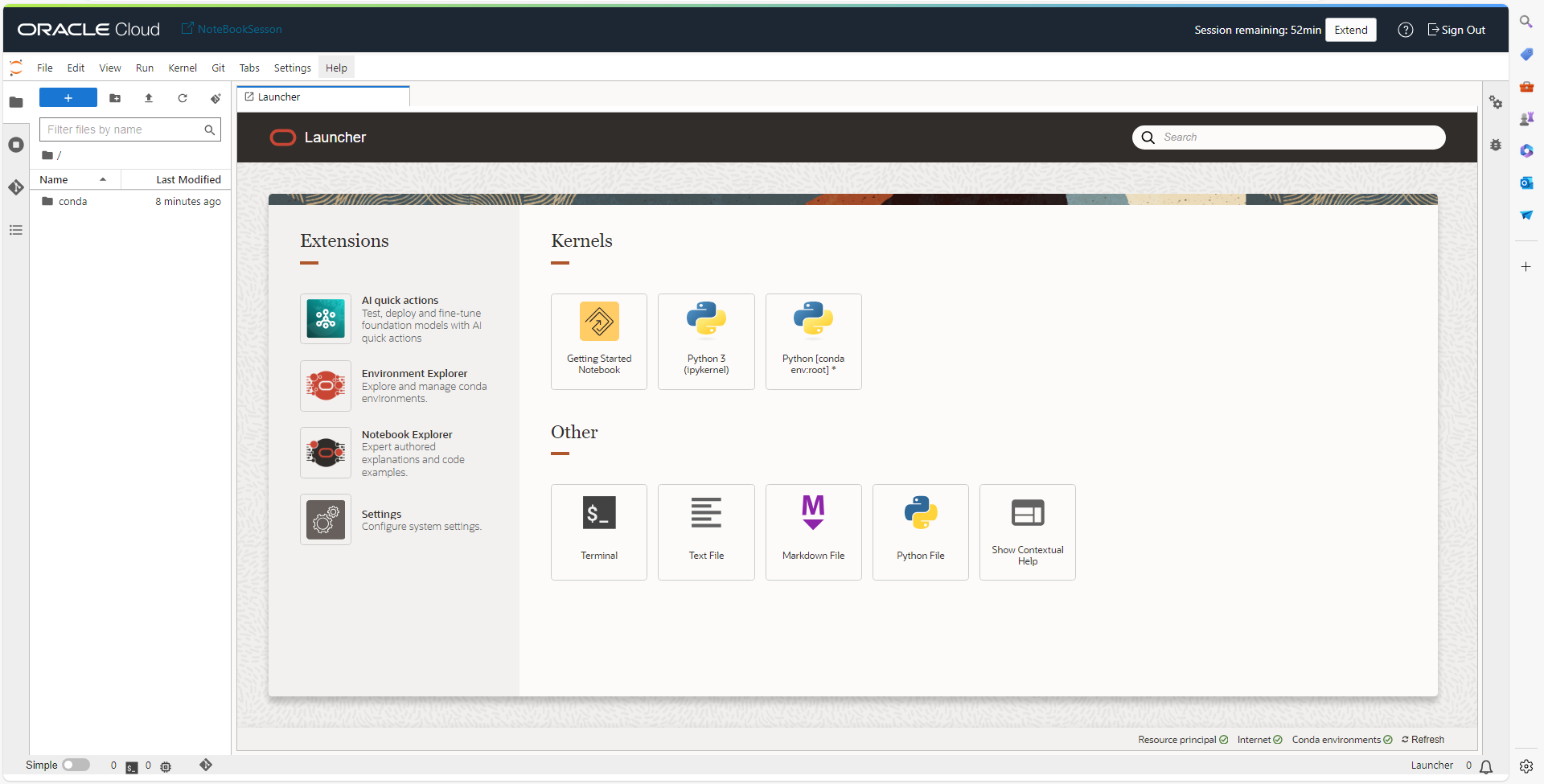1544x784 pixels.
Task: Open the Settings menu
Action: 293,68
